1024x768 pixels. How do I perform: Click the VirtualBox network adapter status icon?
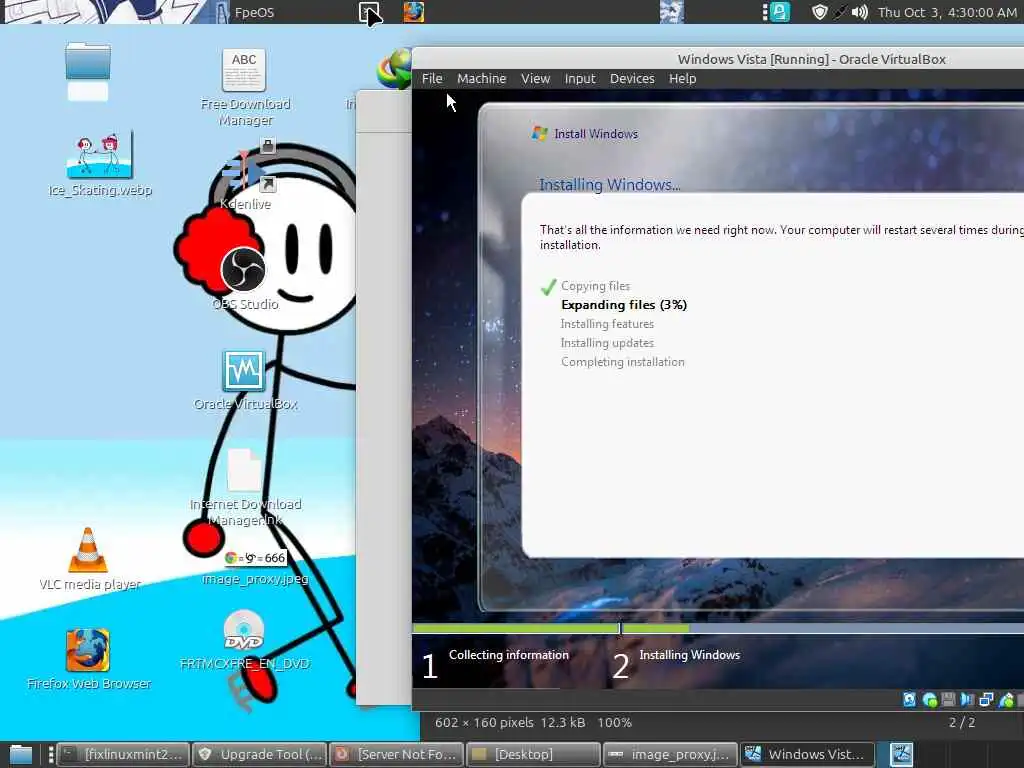[x=986, y=700]
